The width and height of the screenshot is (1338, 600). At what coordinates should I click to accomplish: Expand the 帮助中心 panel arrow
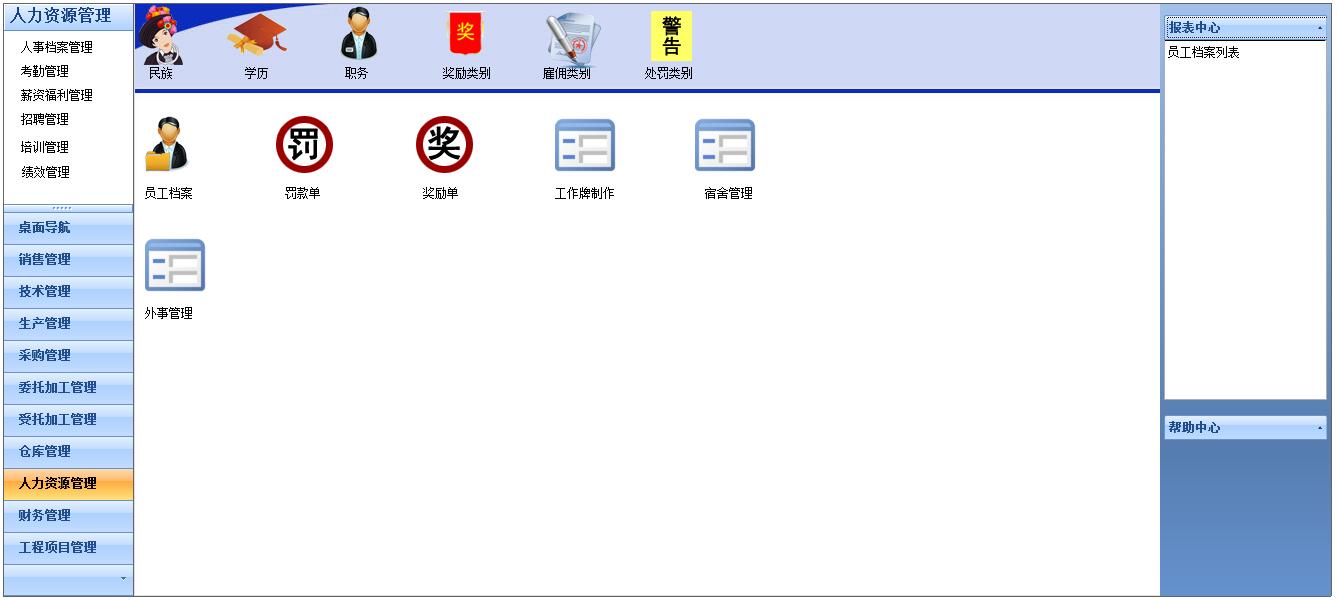[1319, 428]
